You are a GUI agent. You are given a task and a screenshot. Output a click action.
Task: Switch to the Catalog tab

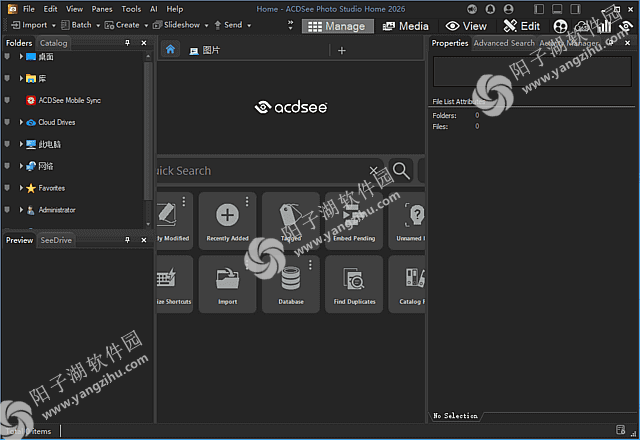coord(53,43)
